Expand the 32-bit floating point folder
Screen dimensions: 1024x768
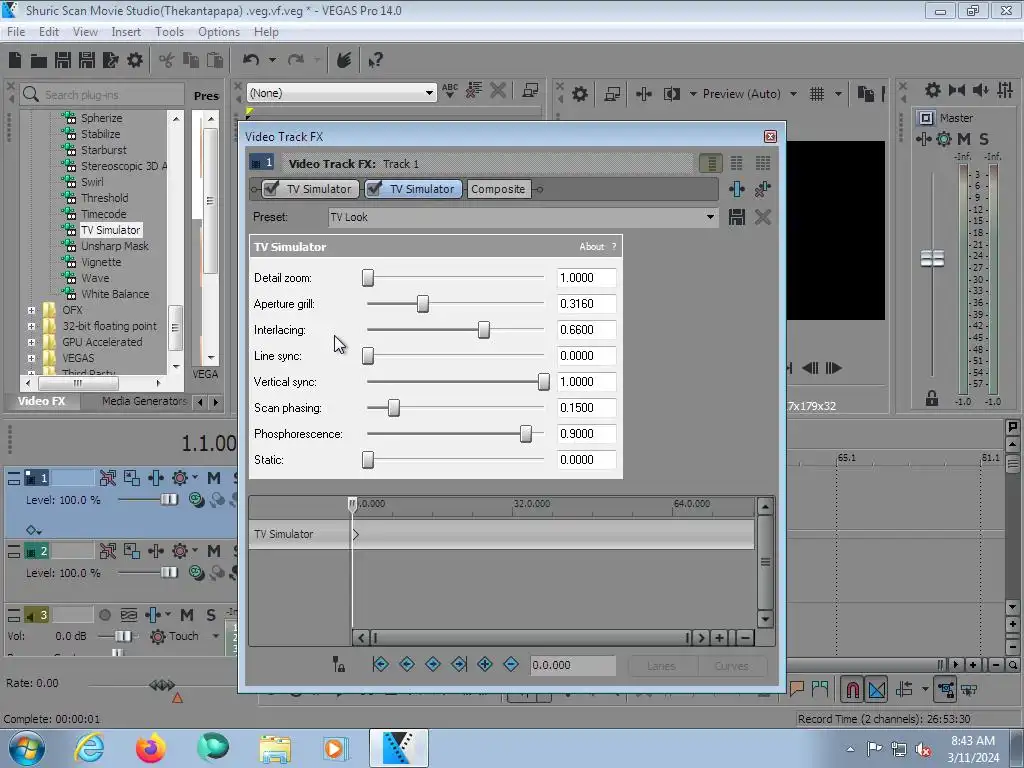(31, 326)
